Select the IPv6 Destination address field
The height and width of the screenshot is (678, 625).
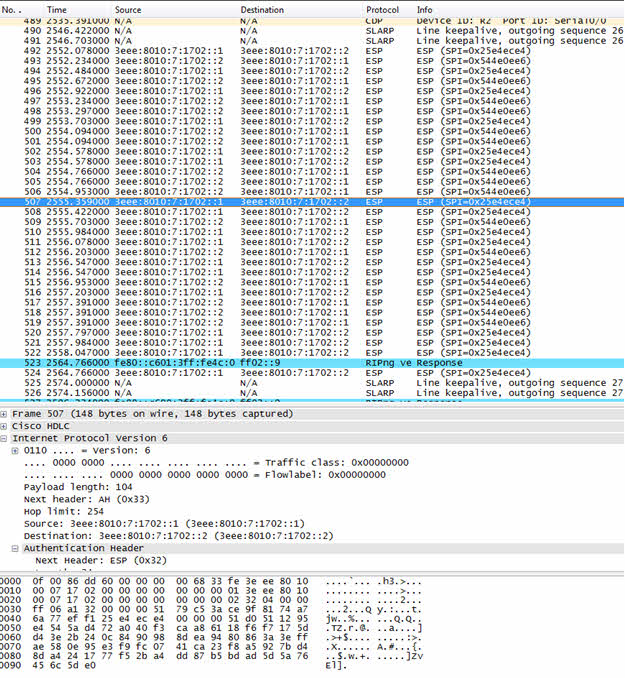[178, 536]
